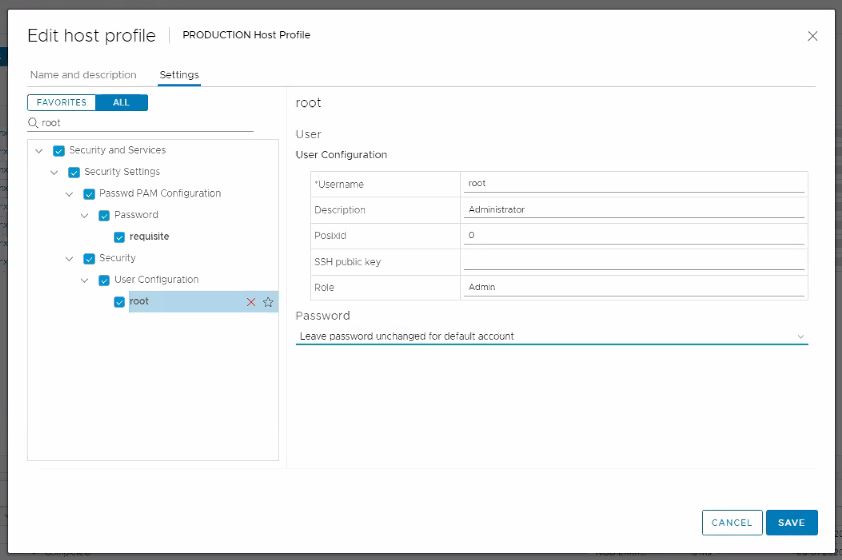Open the Password option dropdown
This screenshot has width=842, height=560.
pos(551,336)
